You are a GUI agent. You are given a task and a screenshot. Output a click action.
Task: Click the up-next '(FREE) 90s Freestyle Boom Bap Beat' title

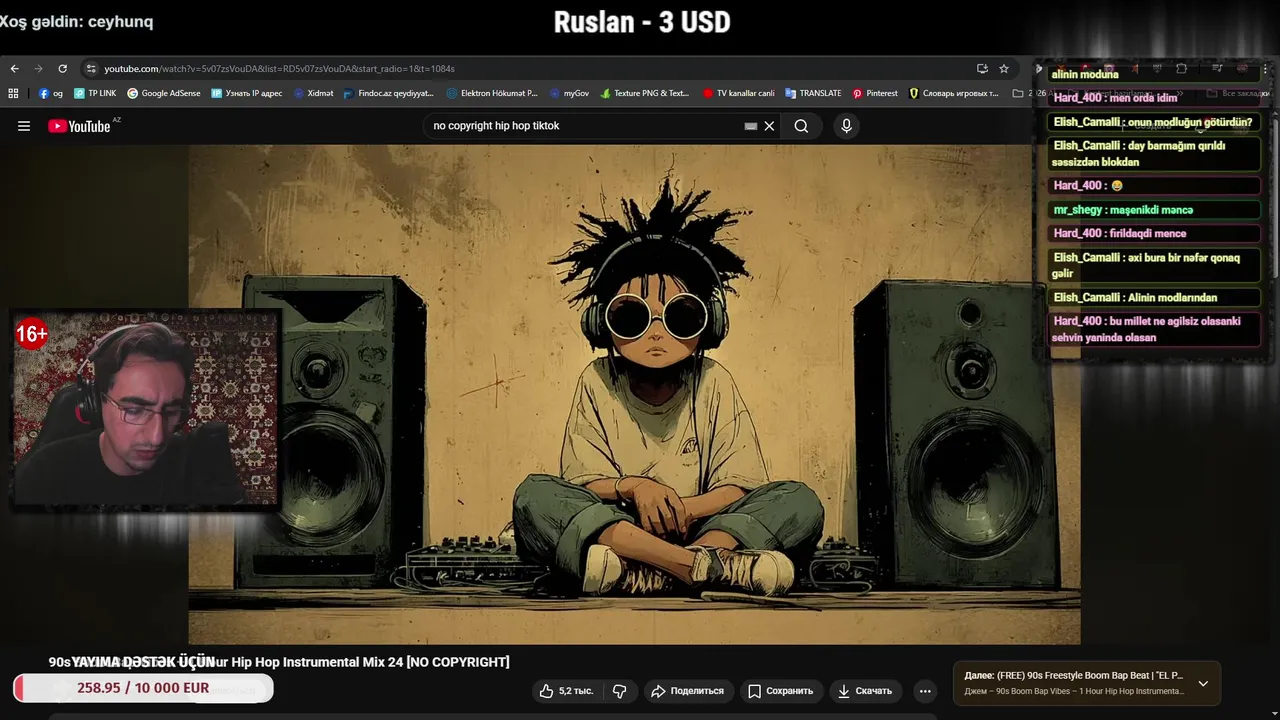1073,675
